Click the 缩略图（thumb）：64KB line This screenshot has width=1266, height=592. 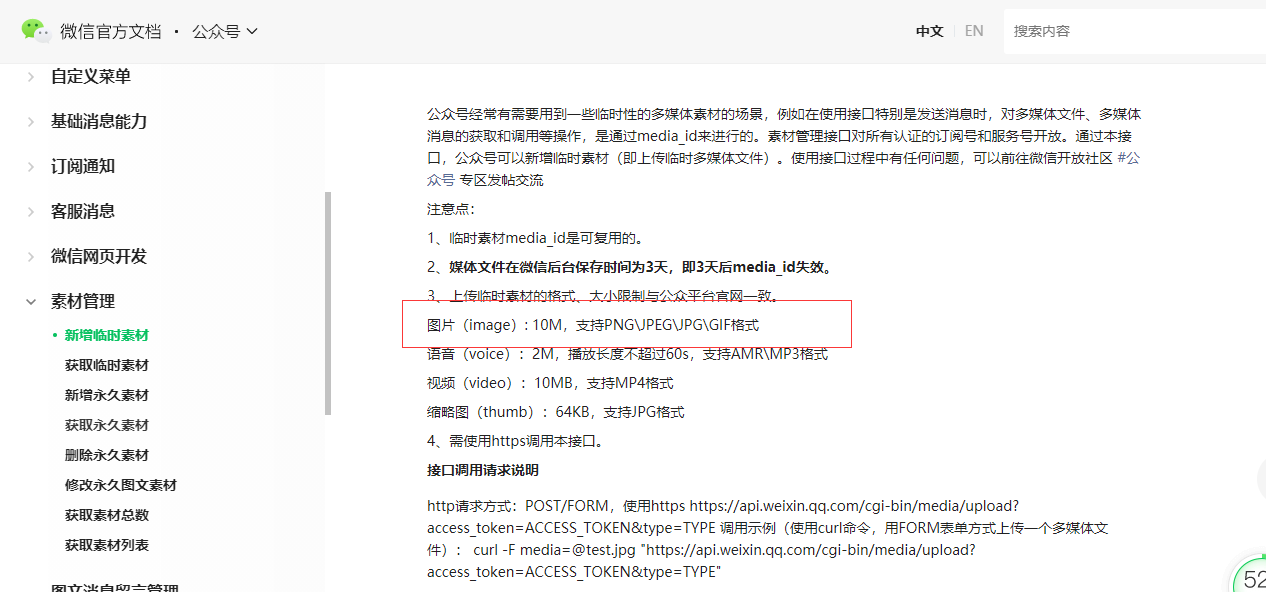[x=555, y=413]
